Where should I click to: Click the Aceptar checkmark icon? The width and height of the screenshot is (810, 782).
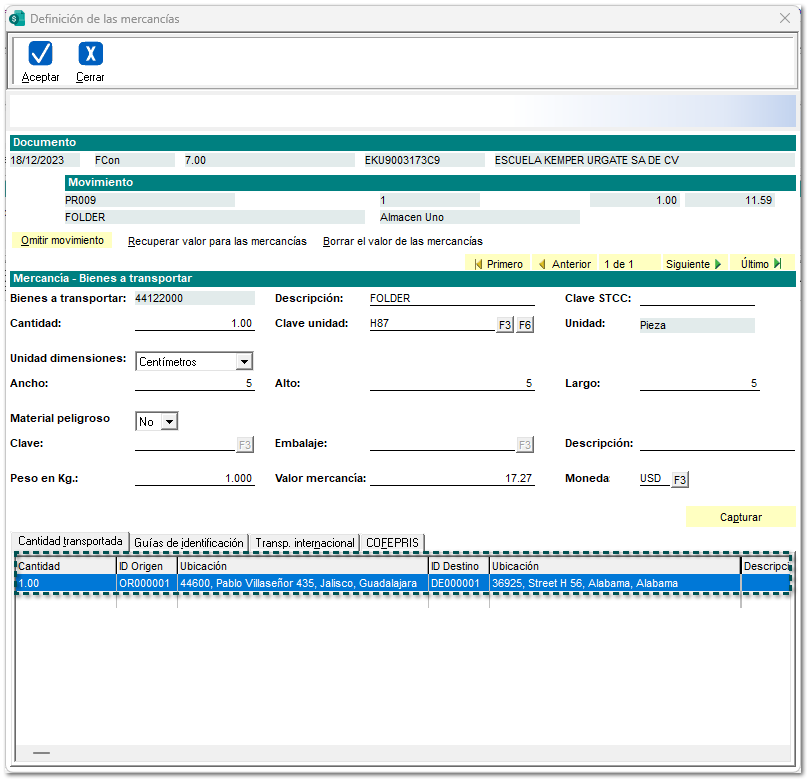40,55
